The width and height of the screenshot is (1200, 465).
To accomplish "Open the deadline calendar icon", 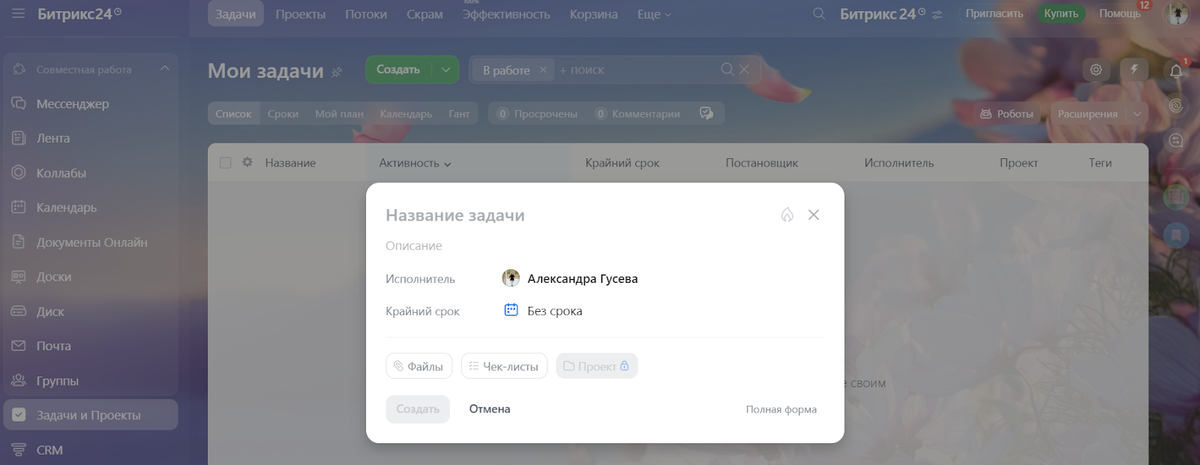I will [x=511, y=310].
